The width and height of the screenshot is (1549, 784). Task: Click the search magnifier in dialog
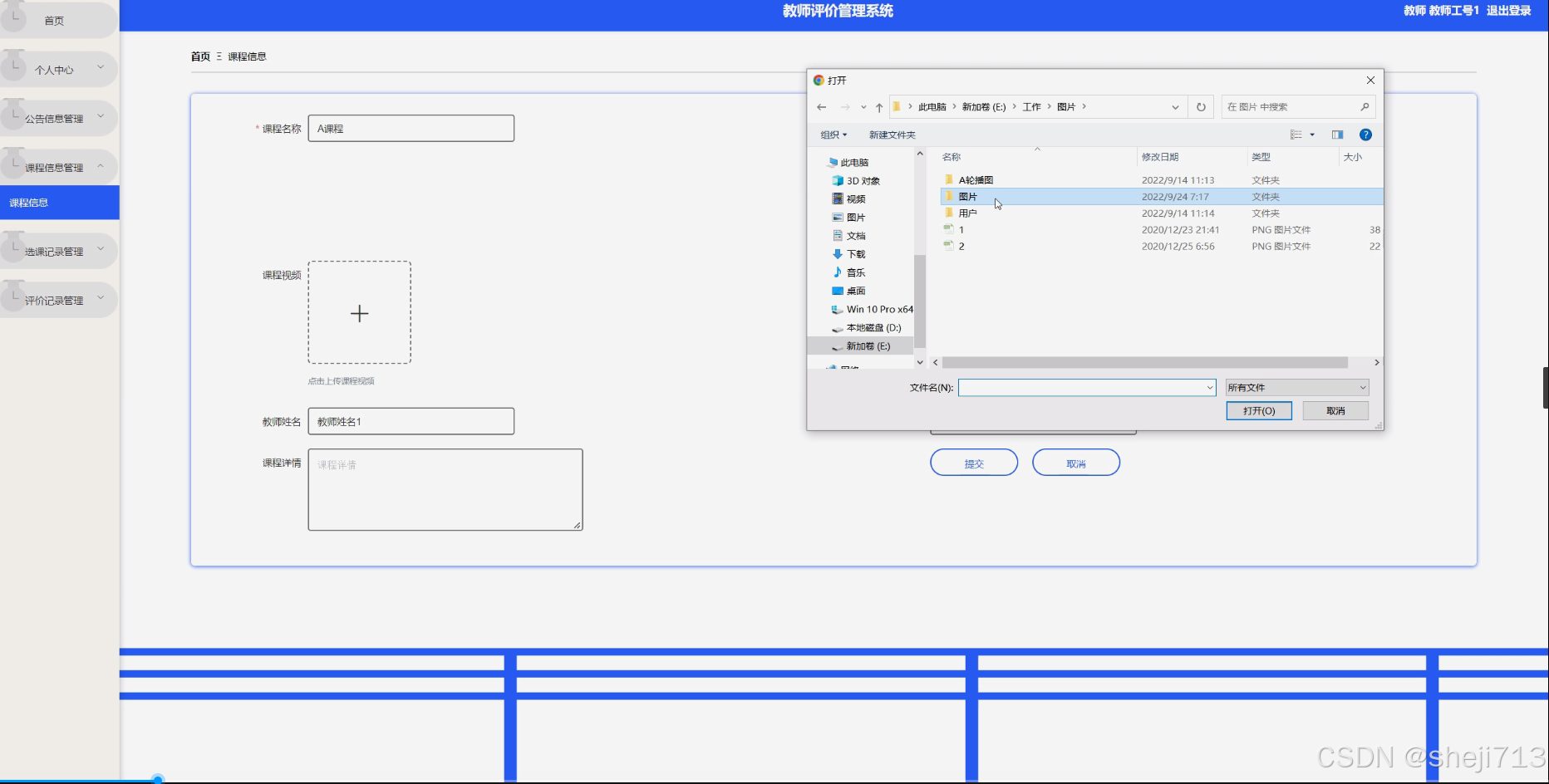(x=1365, y=107)
